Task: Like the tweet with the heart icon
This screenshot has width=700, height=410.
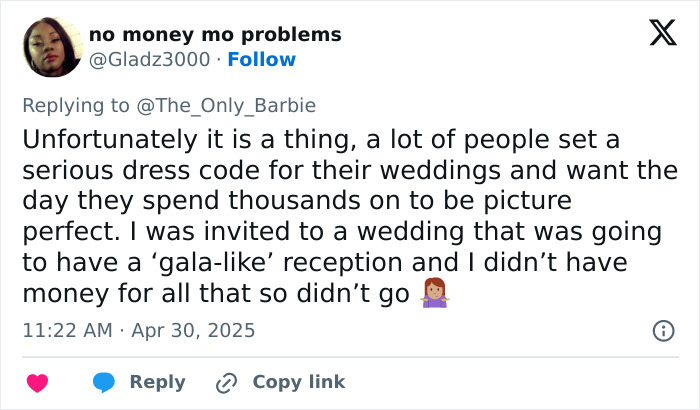Action: click(x=37, y=382)
